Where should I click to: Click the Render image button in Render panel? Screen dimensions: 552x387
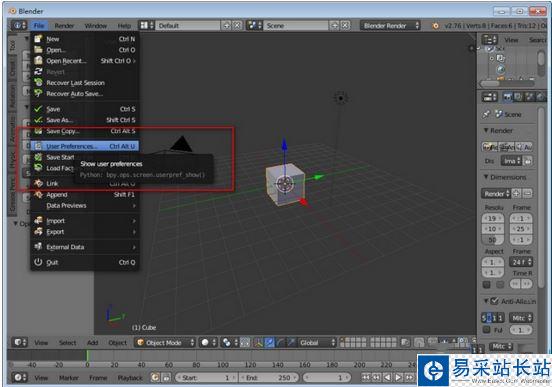(x=489, y=147)
